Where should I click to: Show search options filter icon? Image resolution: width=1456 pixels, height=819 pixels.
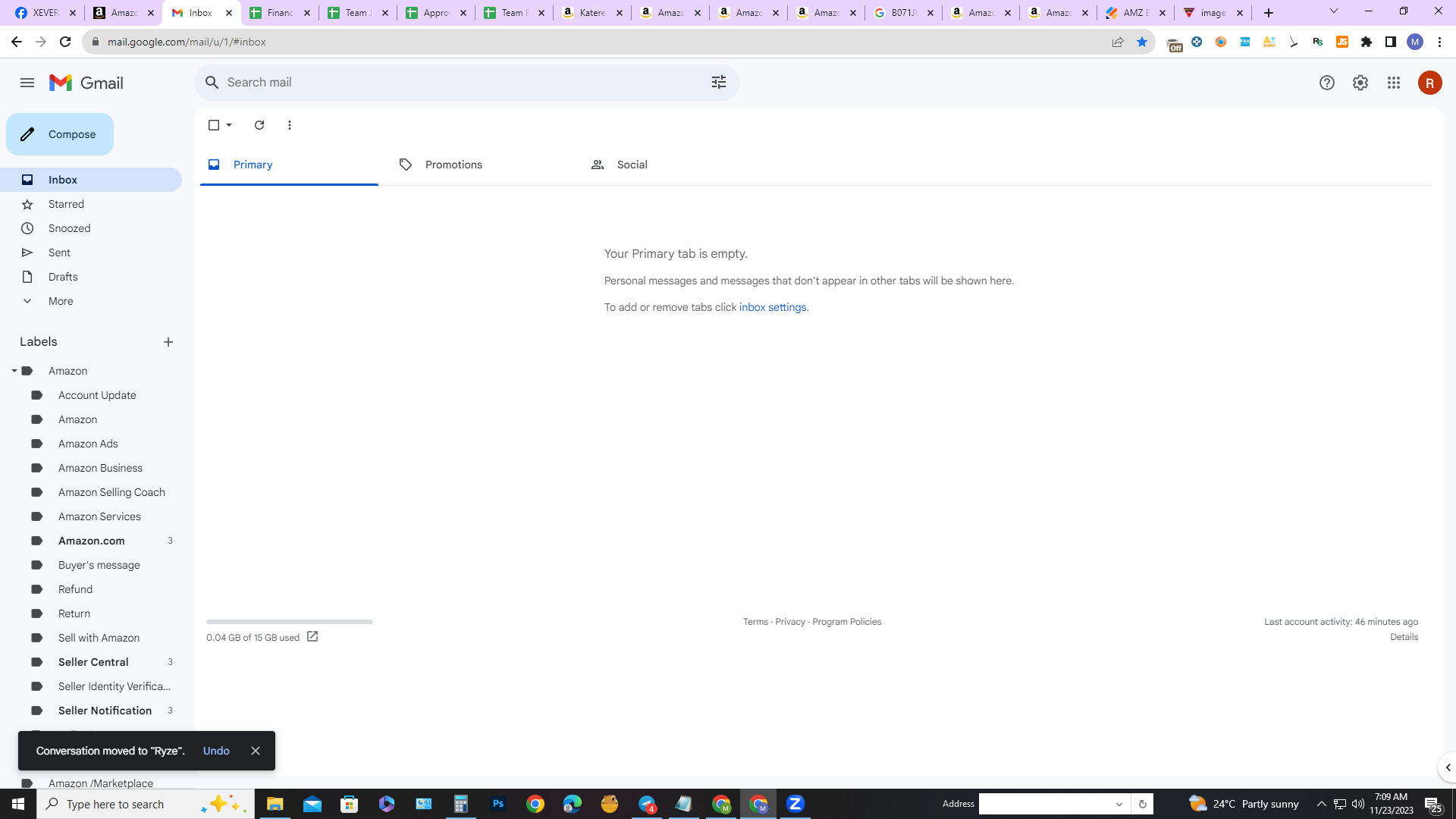tap(719, 82)
